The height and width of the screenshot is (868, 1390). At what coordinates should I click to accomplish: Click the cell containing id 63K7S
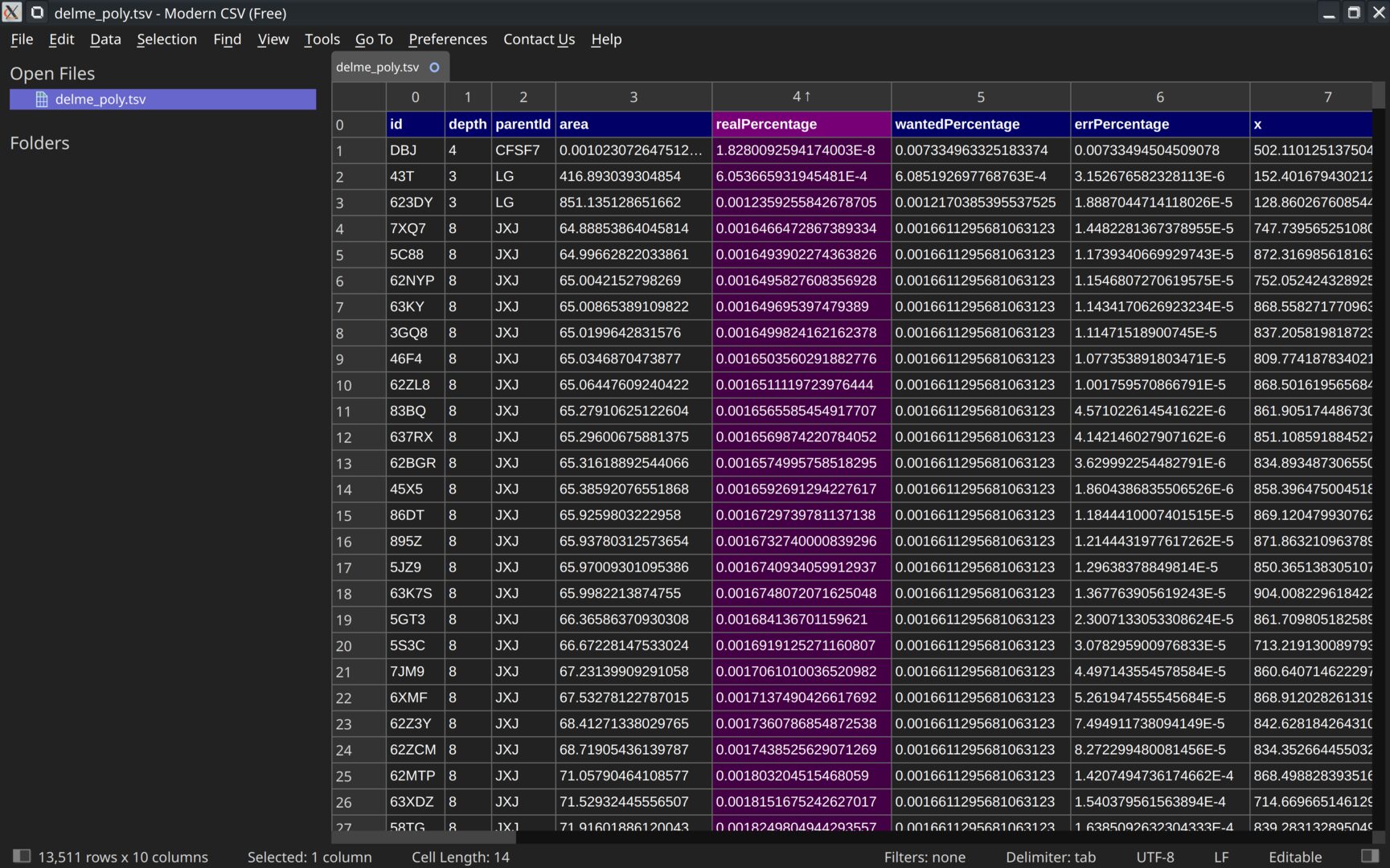416,593
